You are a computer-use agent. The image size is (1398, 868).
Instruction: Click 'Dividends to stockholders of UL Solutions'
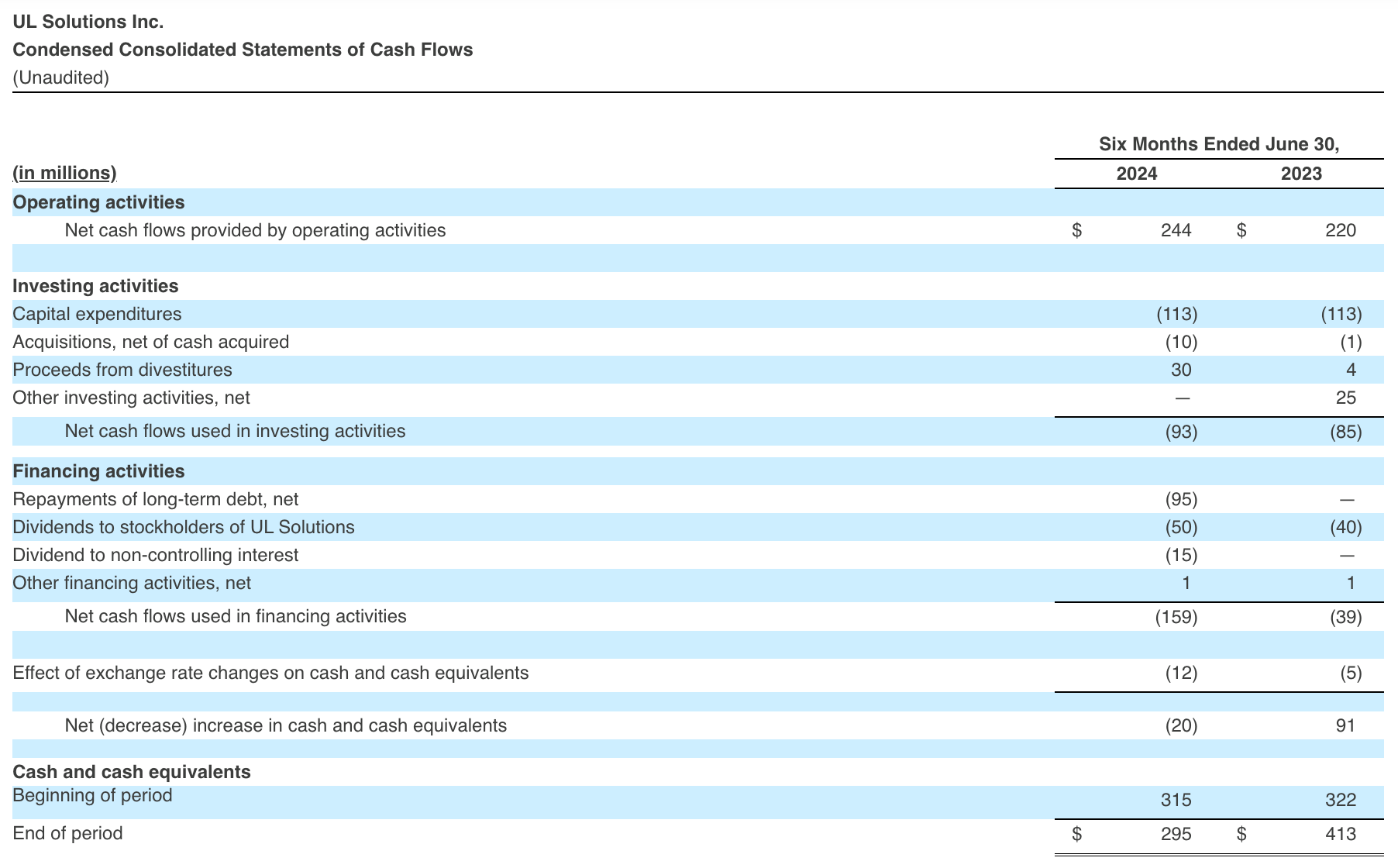pyautogui.click(x=184, y=527)
